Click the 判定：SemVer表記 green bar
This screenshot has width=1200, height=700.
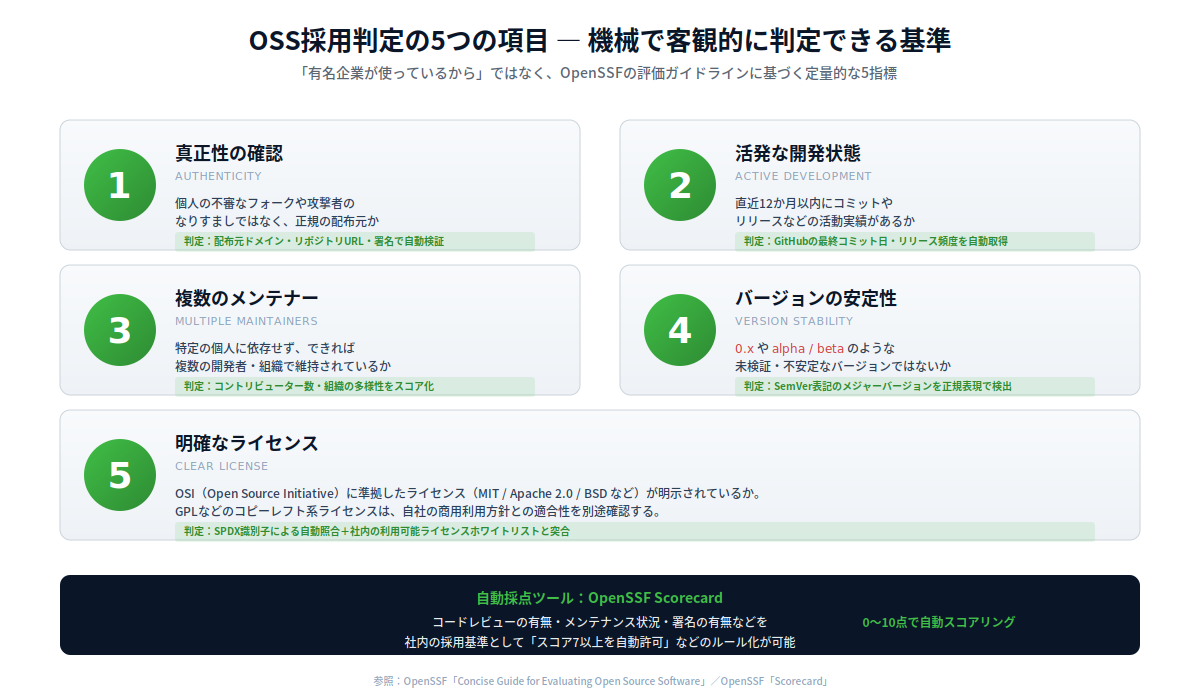click(x=915, y=386)
